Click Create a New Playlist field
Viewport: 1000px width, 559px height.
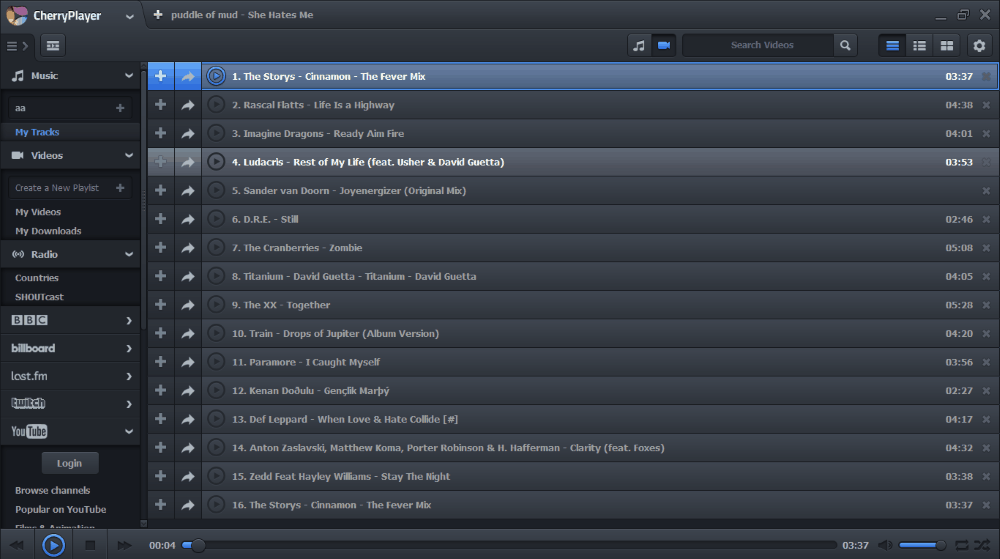pyautogui.click(x=61, y=188)
